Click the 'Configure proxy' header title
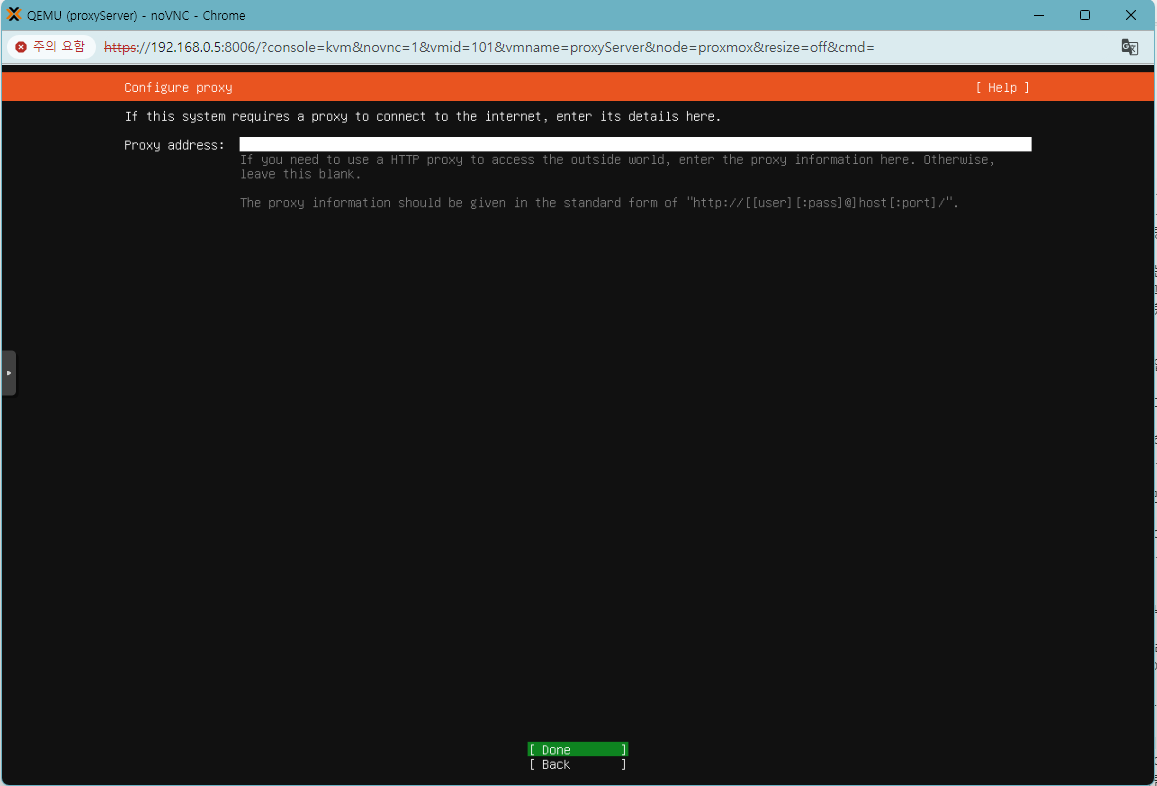Screen dimensions: 1157x786 click(x=178, y=88)
